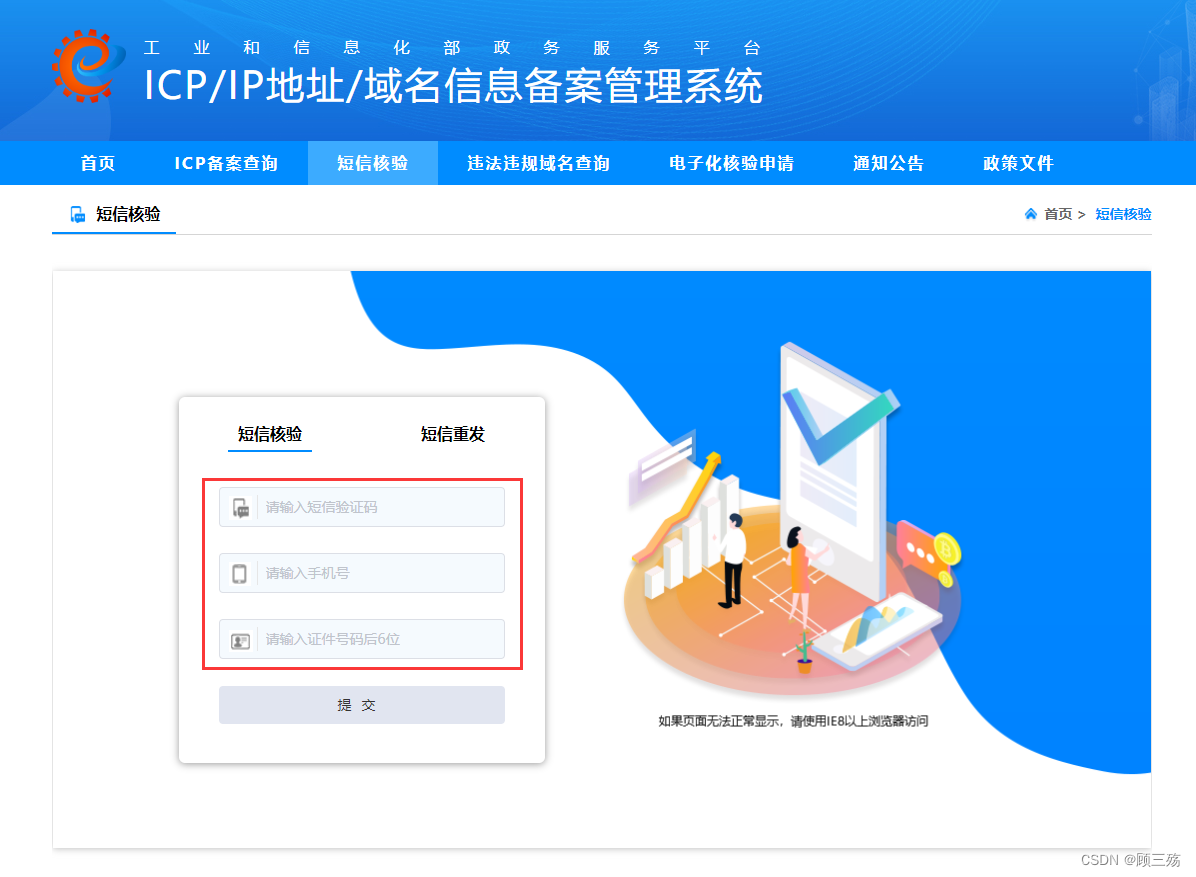This screenshot has width=1196, height=877.
Task: Focus the mobile phone number input
Action: [362, 573]
